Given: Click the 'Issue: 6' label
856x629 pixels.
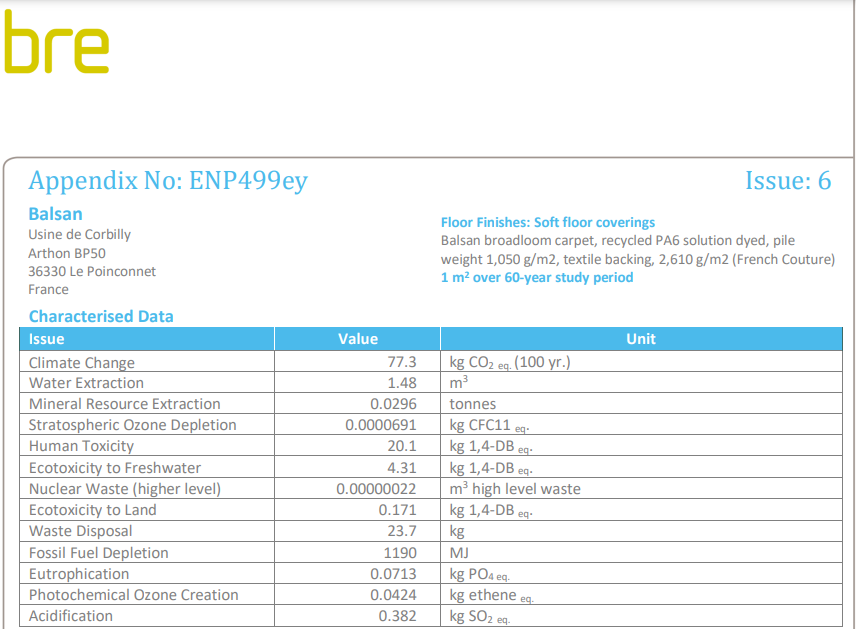Looking at the screenshot, I should tap(788, 180).
